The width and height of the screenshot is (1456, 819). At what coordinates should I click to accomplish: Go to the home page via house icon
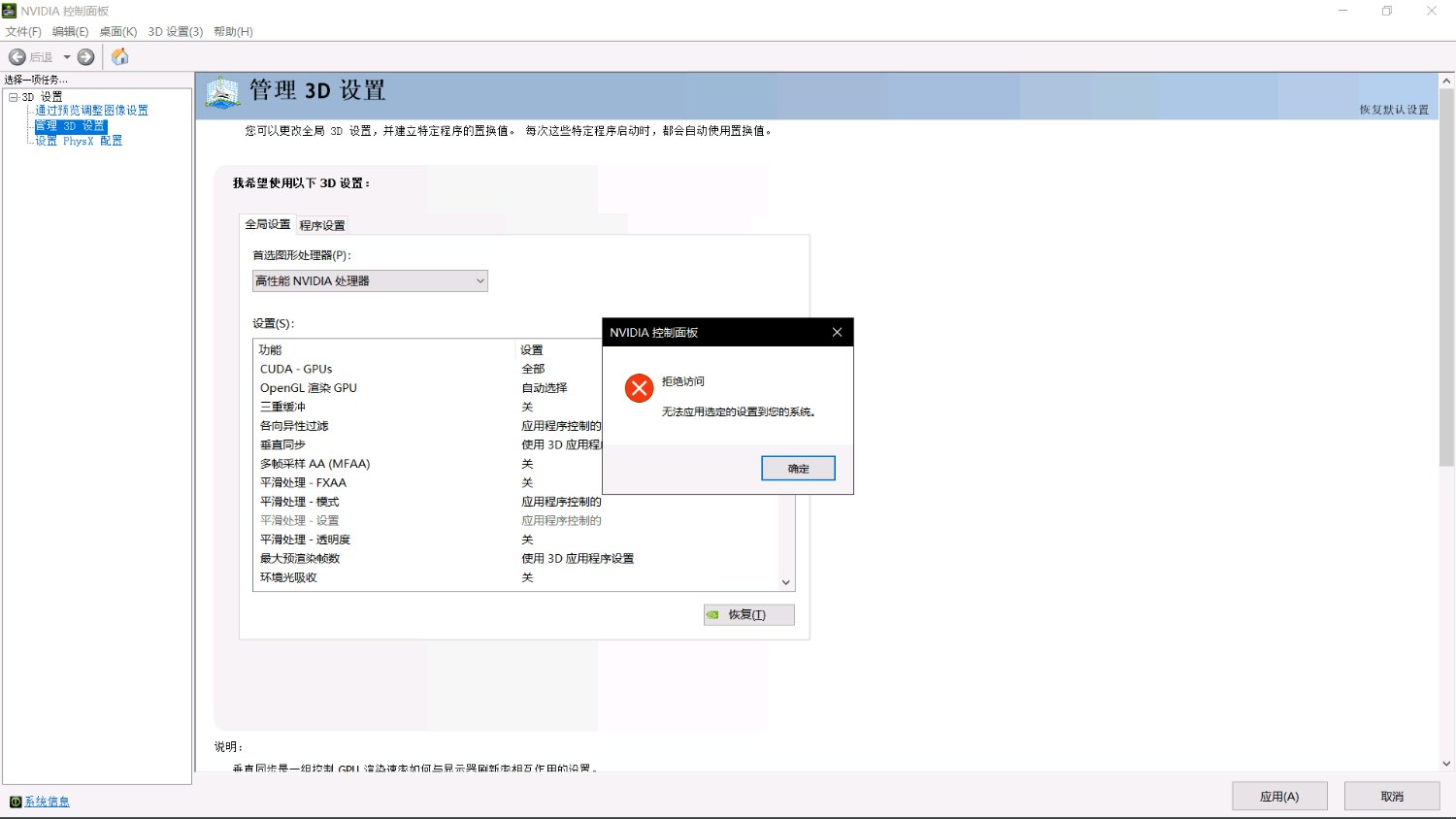(120, 57)
